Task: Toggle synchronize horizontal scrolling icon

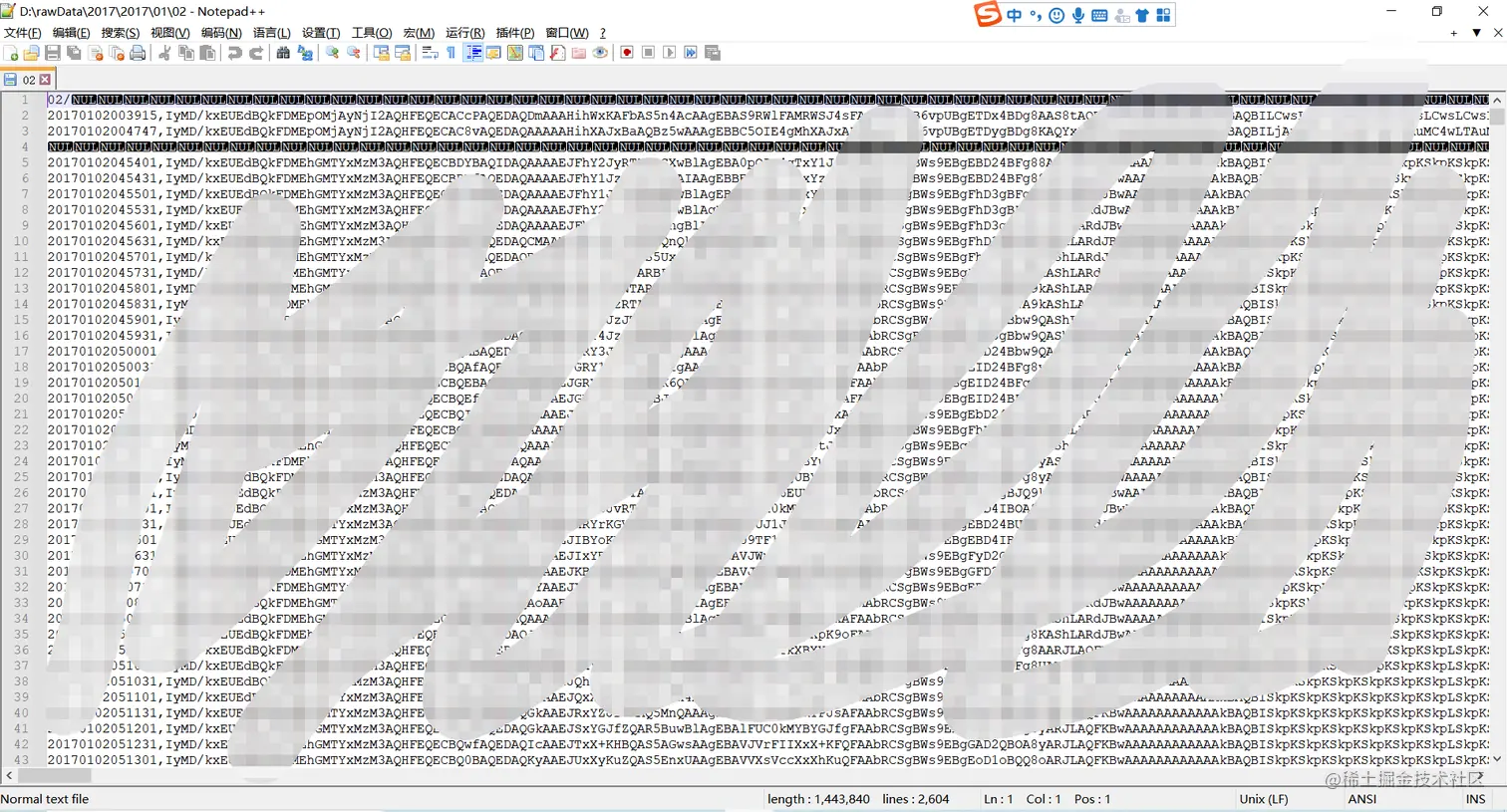Action: (403, 53)
